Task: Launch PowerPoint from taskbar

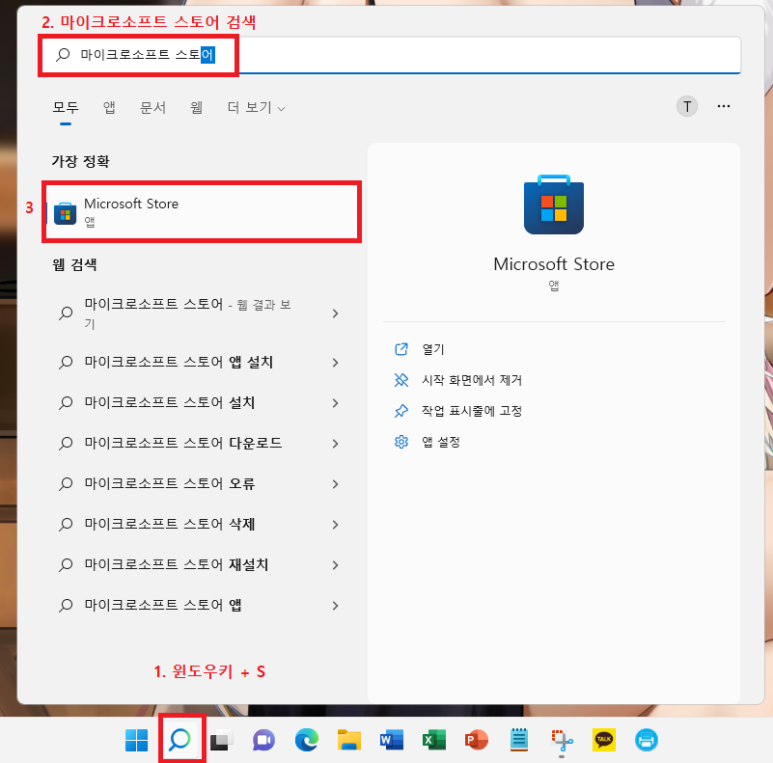Action: point(476,740)
